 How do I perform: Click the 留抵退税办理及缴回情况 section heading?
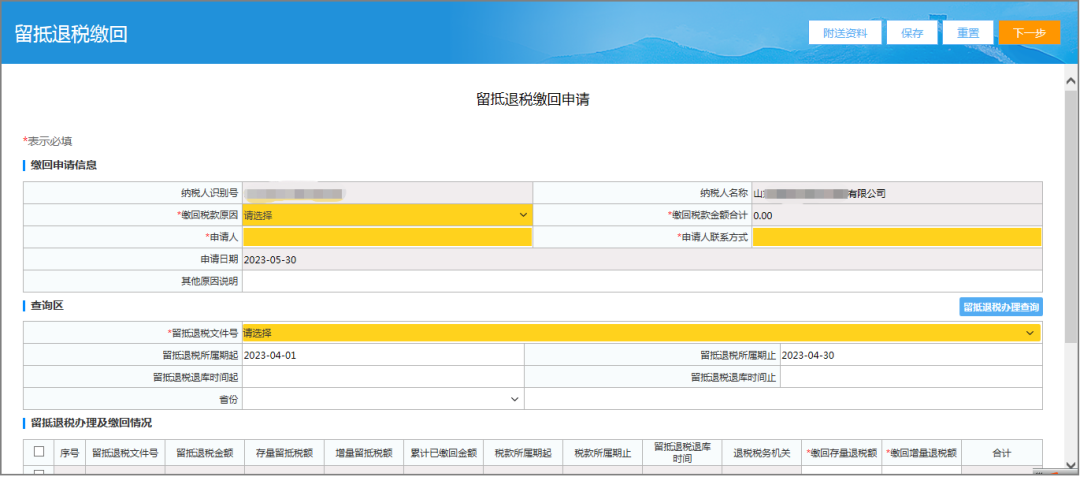point(91,423)
